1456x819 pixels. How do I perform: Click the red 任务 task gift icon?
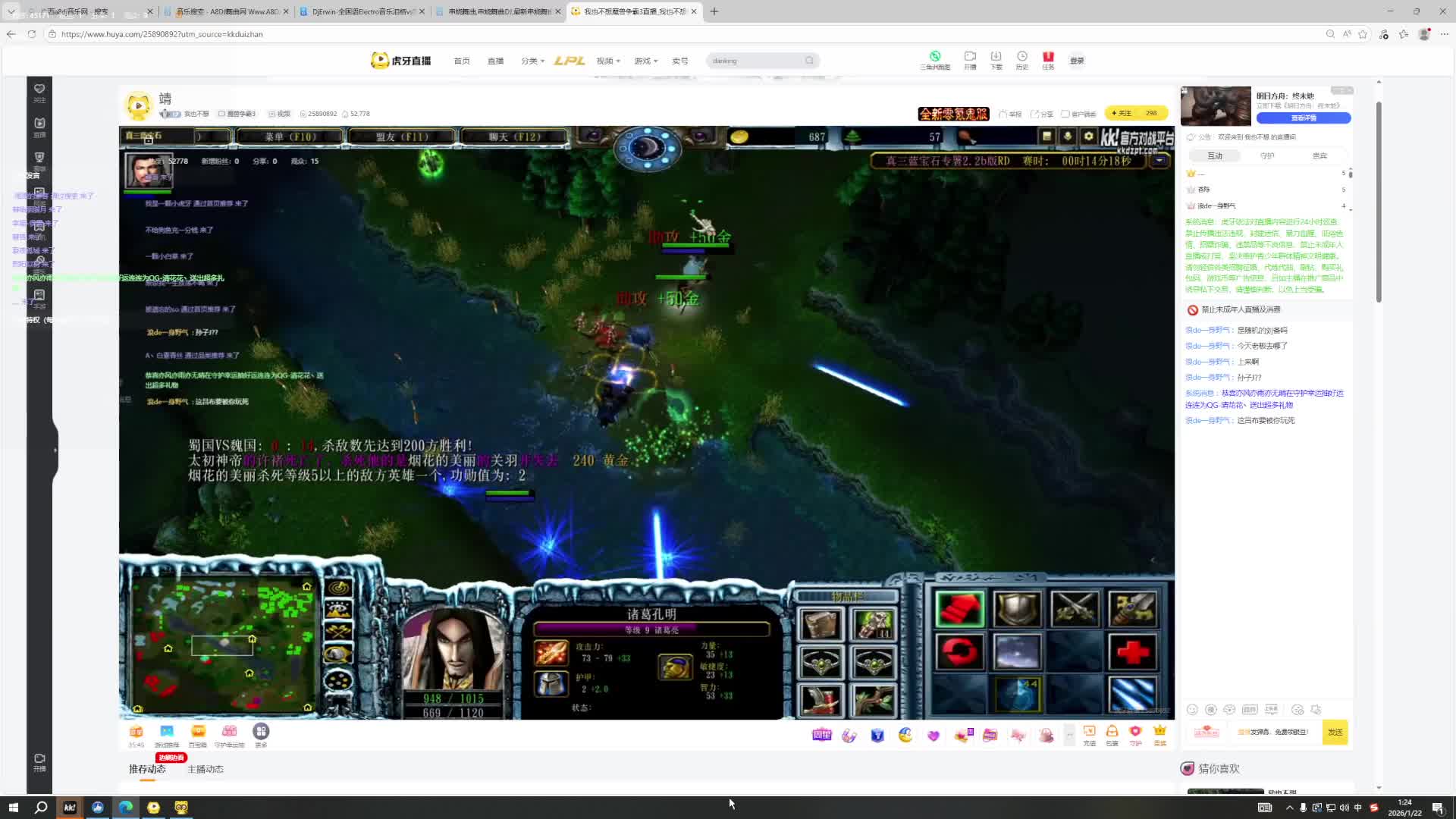1048,59
